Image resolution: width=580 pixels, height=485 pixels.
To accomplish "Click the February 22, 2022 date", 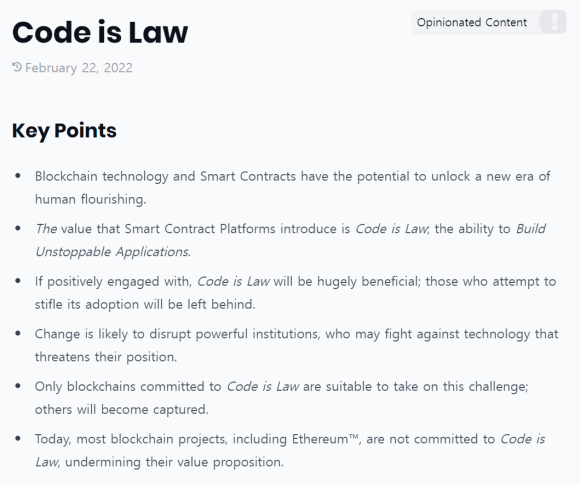I will tap(78, 68).
